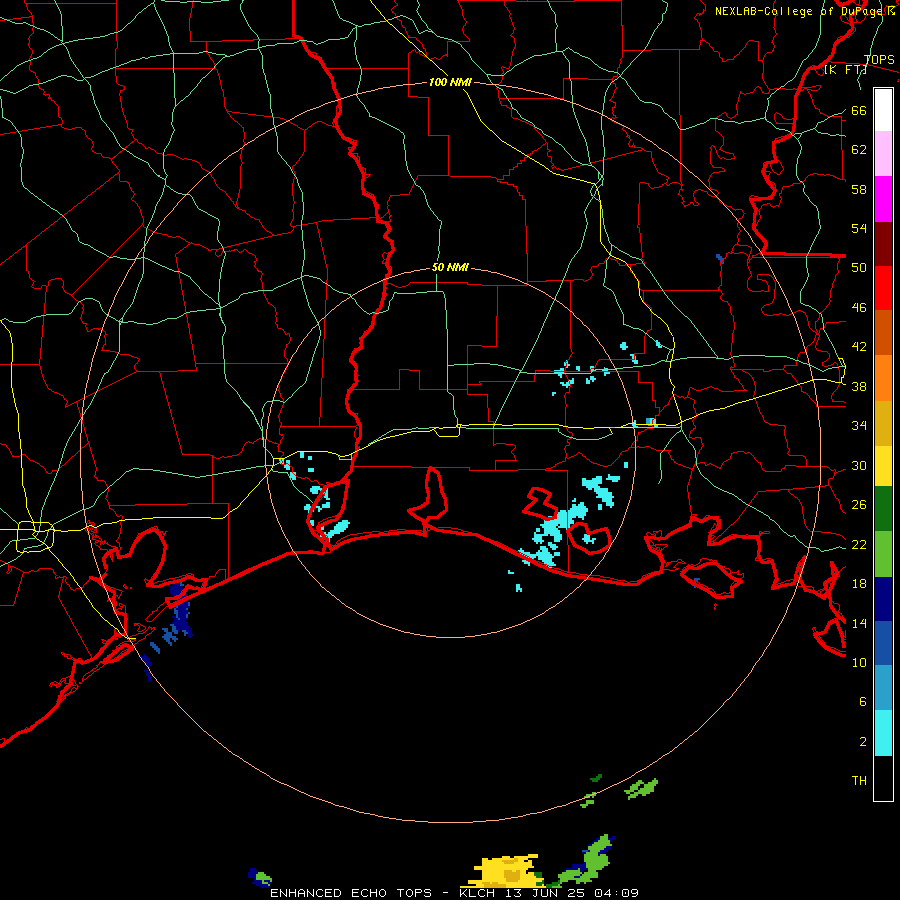Click the 14 legend value
The image size is (900, 900).
(x=859, y=623)
